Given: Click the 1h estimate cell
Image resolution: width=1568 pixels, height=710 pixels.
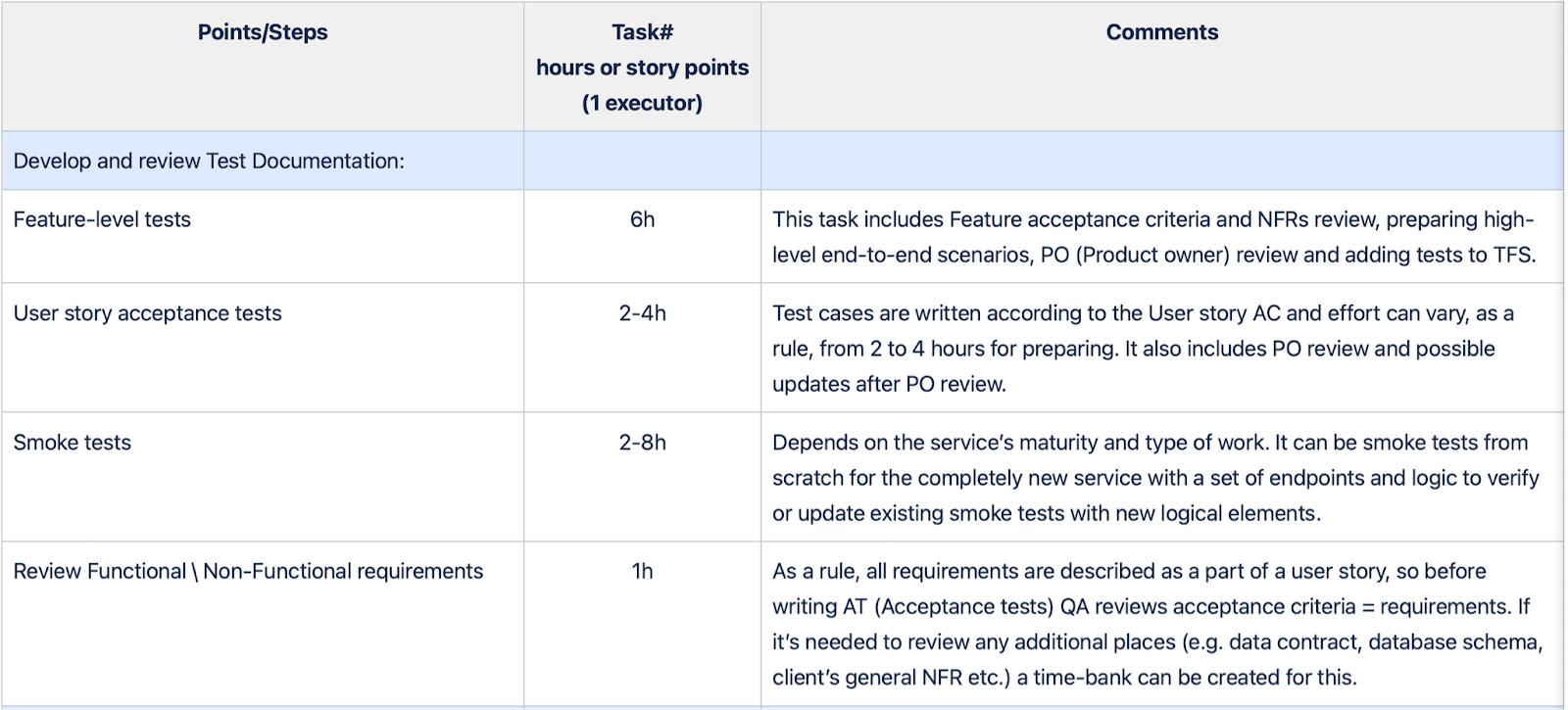Looking at the screenshot, I should 642,572.
